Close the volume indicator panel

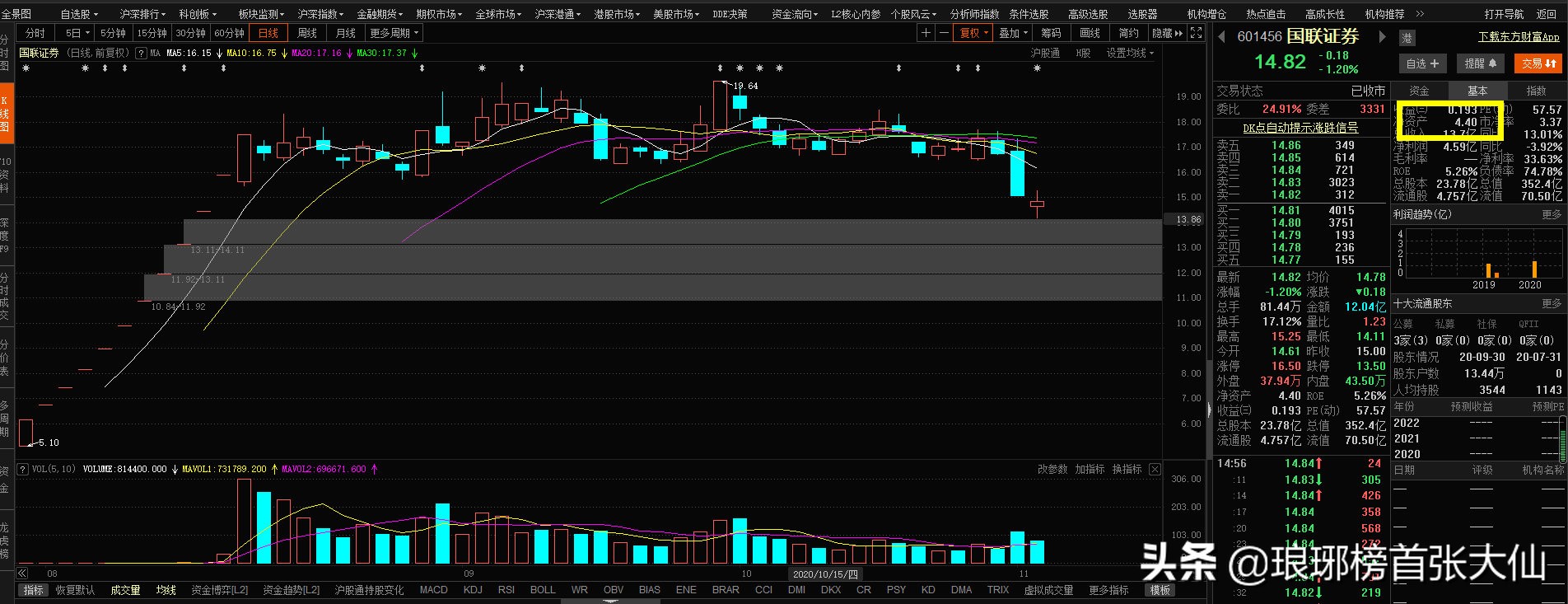[x=1155, y=469]
